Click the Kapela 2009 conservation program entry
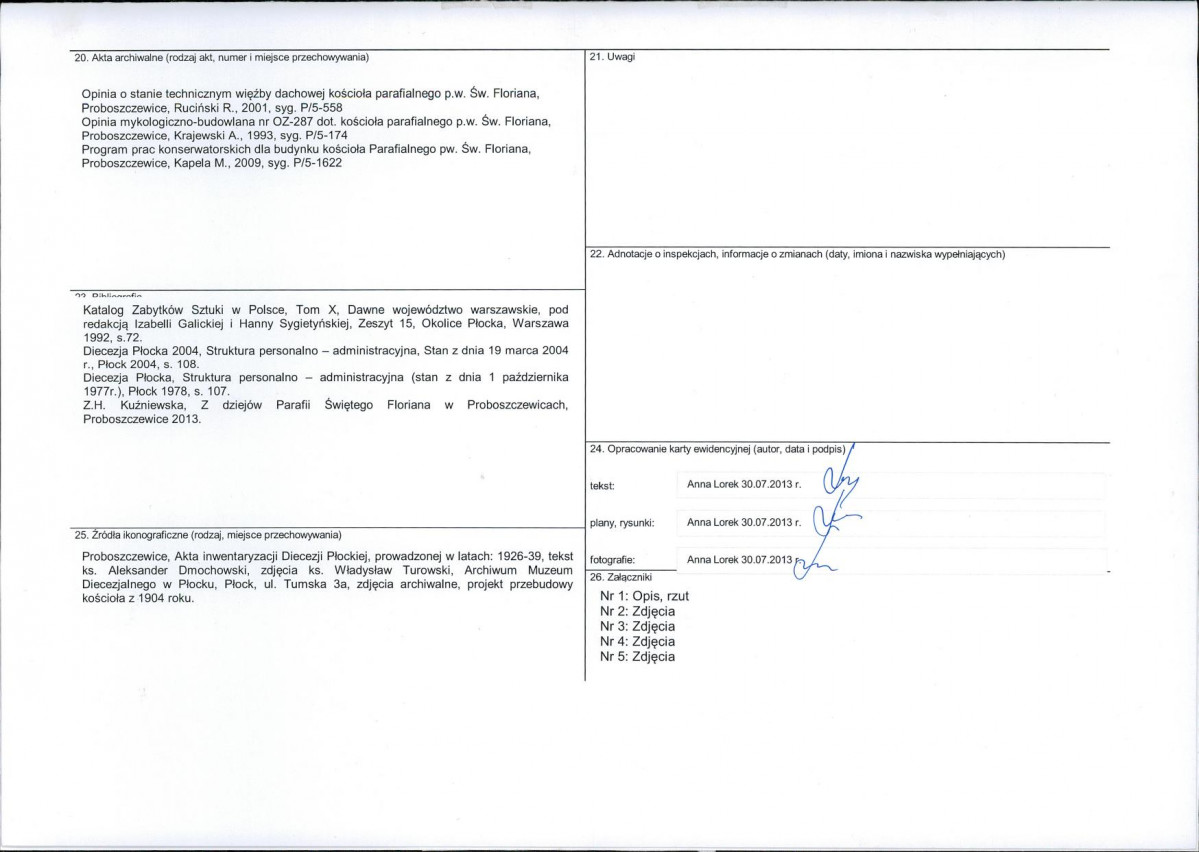1199x852 pixels. [306, 156]
